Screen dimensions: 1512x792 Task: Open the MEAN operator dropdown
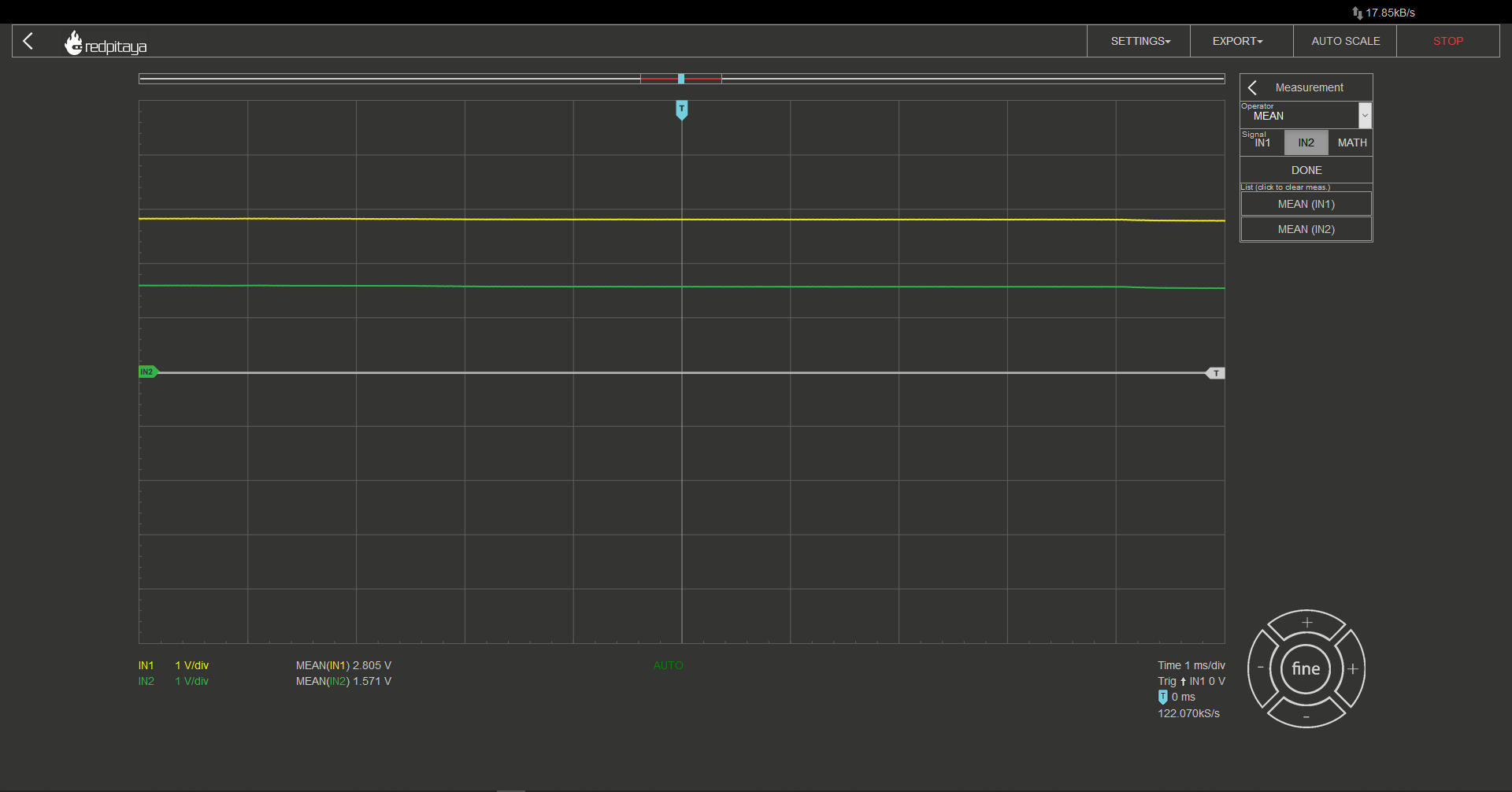(x=1306, y=115)
